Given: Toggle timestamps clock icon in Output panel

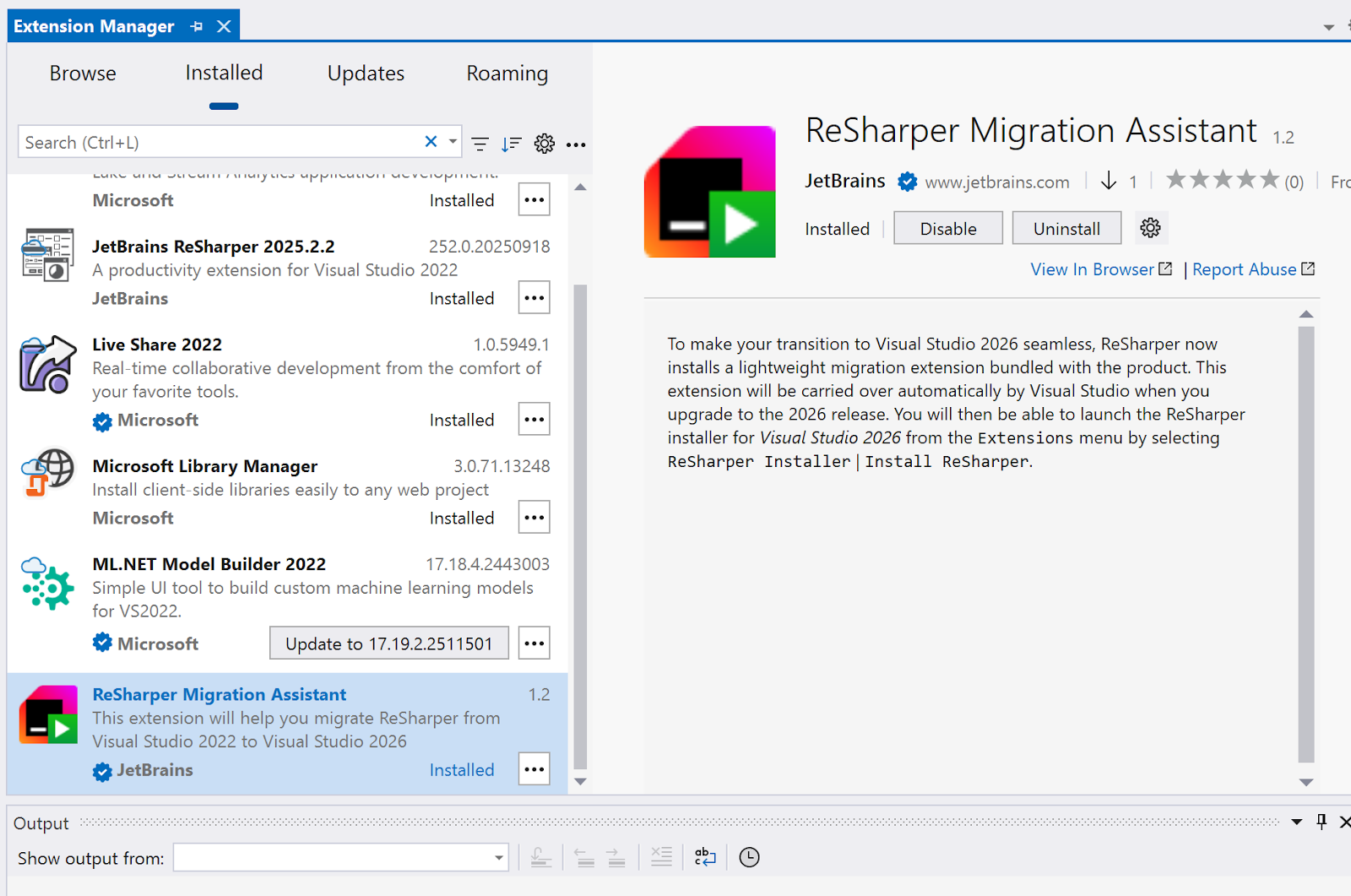Looking at the screenshot, I should click(749, 857).
